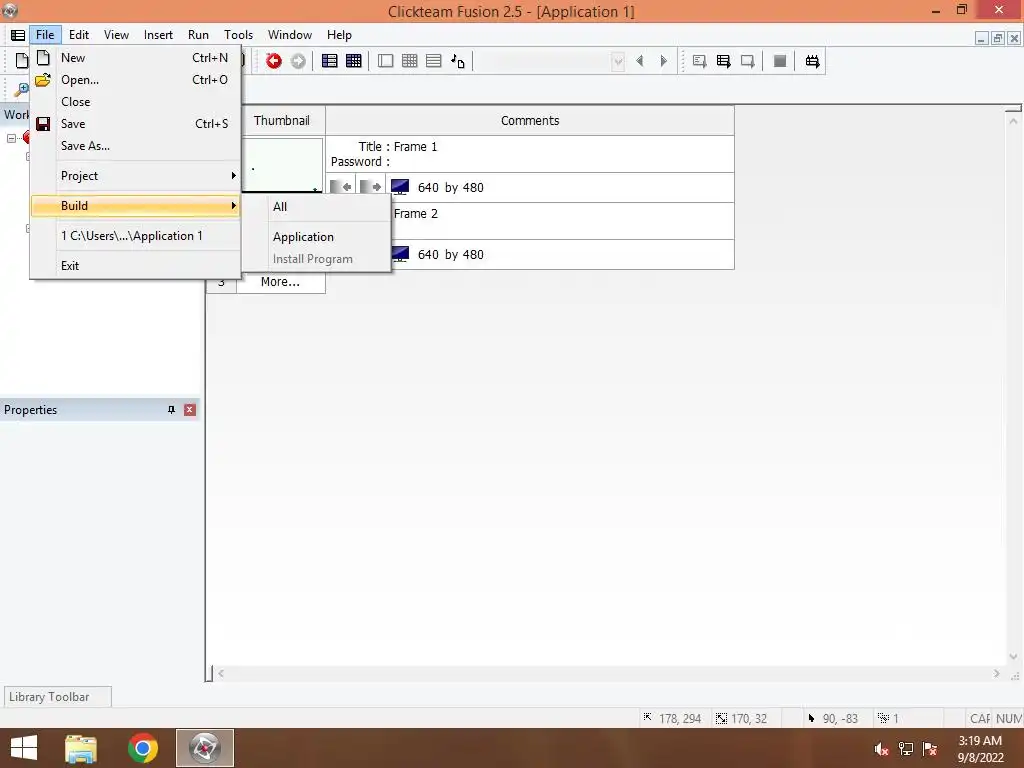Choose Application in Build submenu

click(x=317, y=236)
